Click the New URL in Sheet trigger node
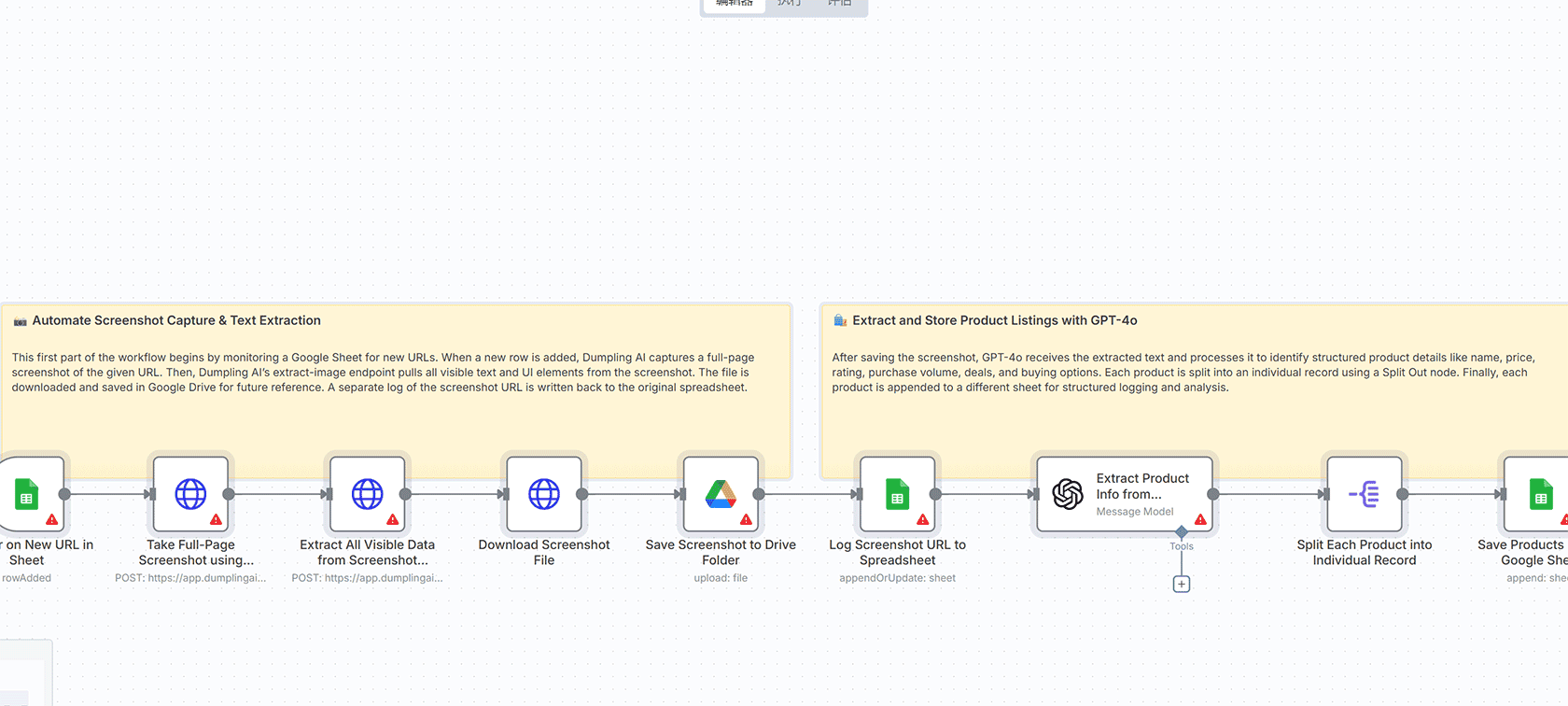The image size is (1568, 706). click(x=28, y=493)
